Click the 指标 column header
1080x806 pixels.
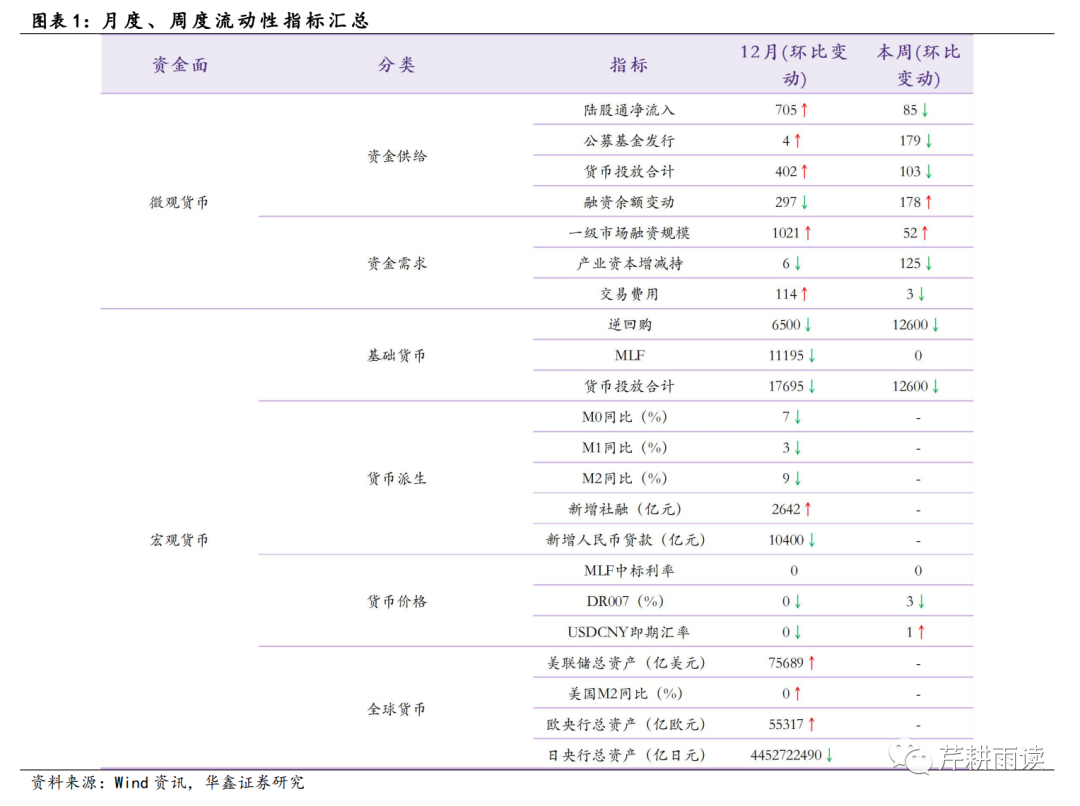[x=629, y=65]
